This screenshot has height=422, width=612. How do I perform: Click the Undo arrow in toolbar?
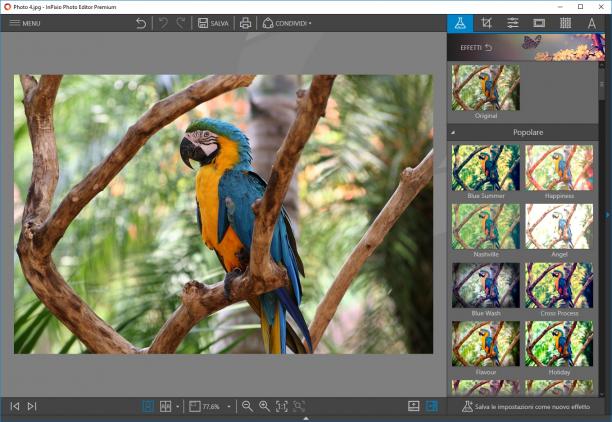click(163, 23)
